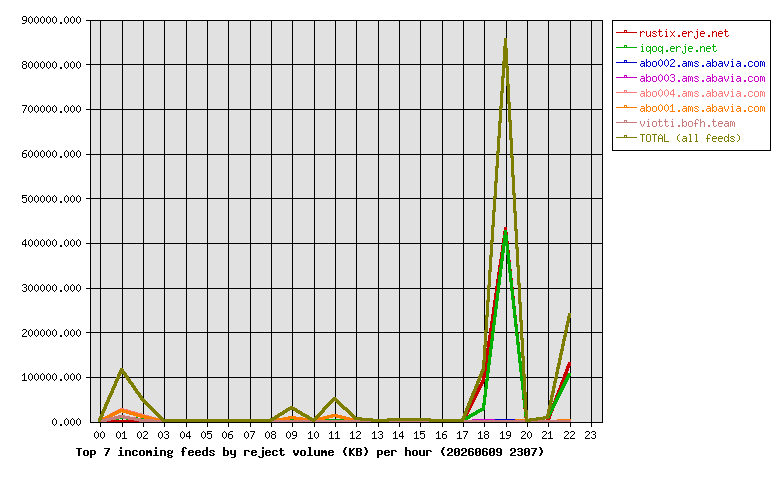
Task: Click hour 22 on the x-axis
Action: pos(570,435)
